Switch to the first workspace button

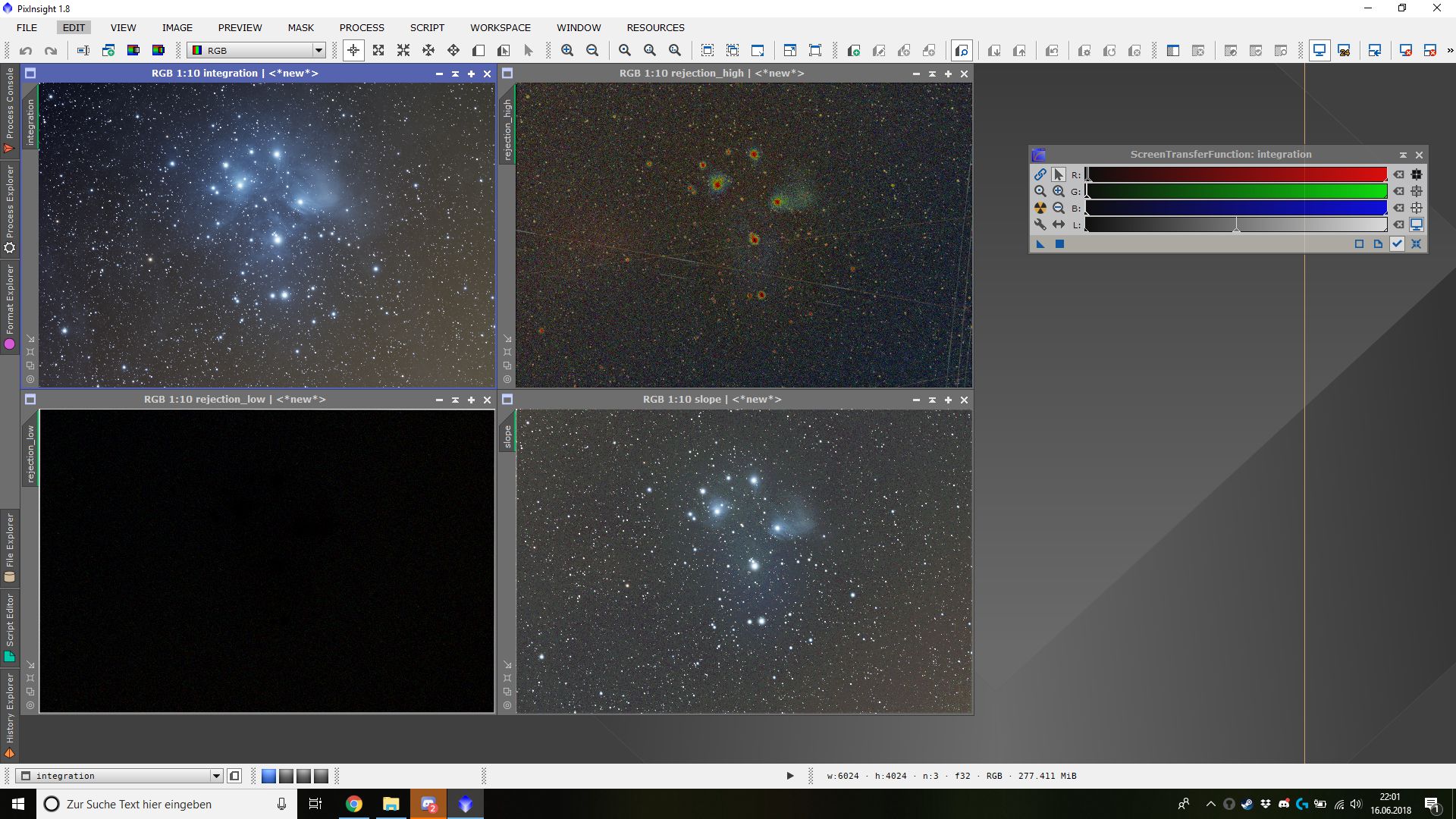[268, 776]
